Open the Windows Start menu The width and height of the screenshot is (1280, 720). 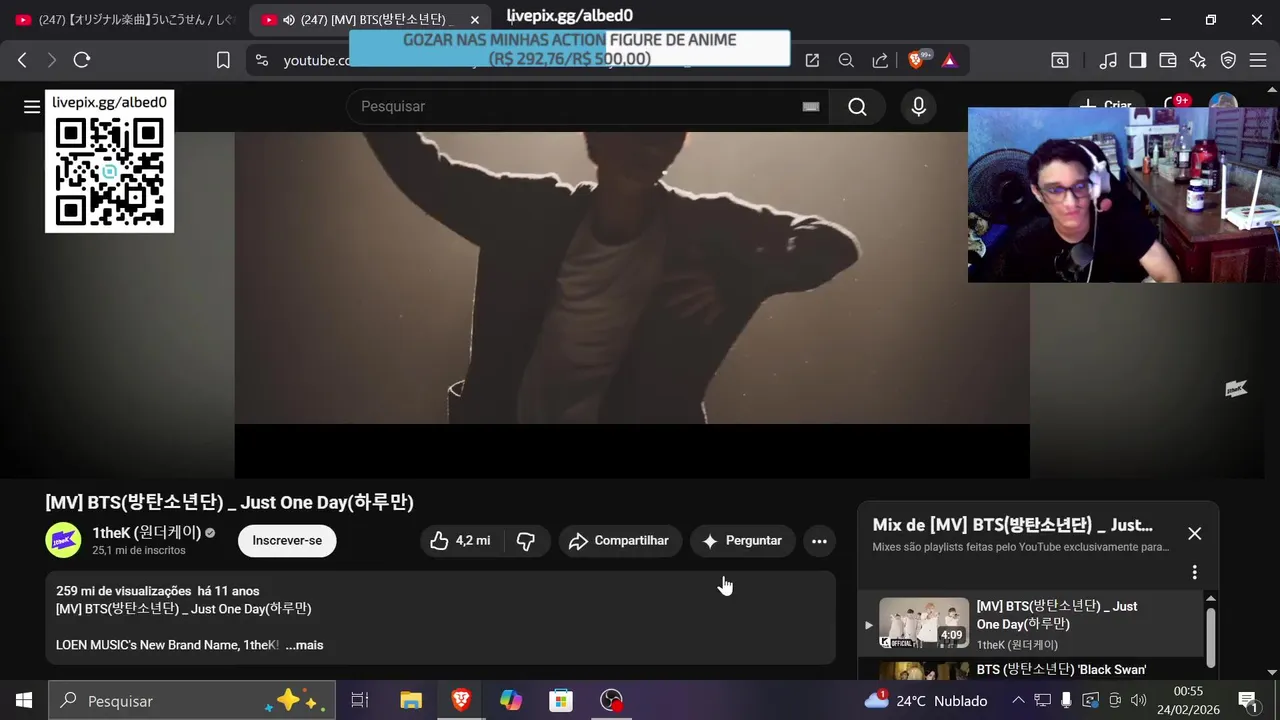[24, 701]
